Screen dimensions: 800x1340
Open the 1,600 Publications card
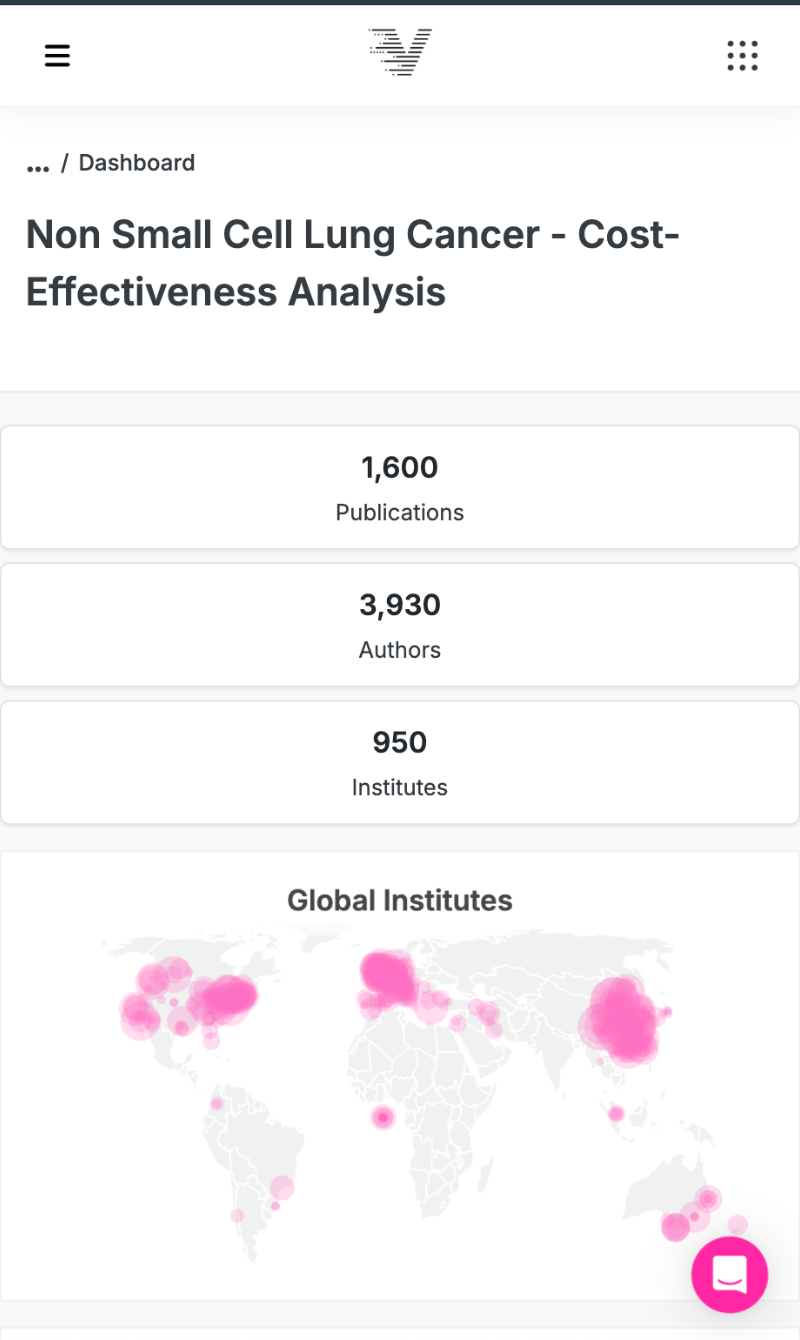400,487
